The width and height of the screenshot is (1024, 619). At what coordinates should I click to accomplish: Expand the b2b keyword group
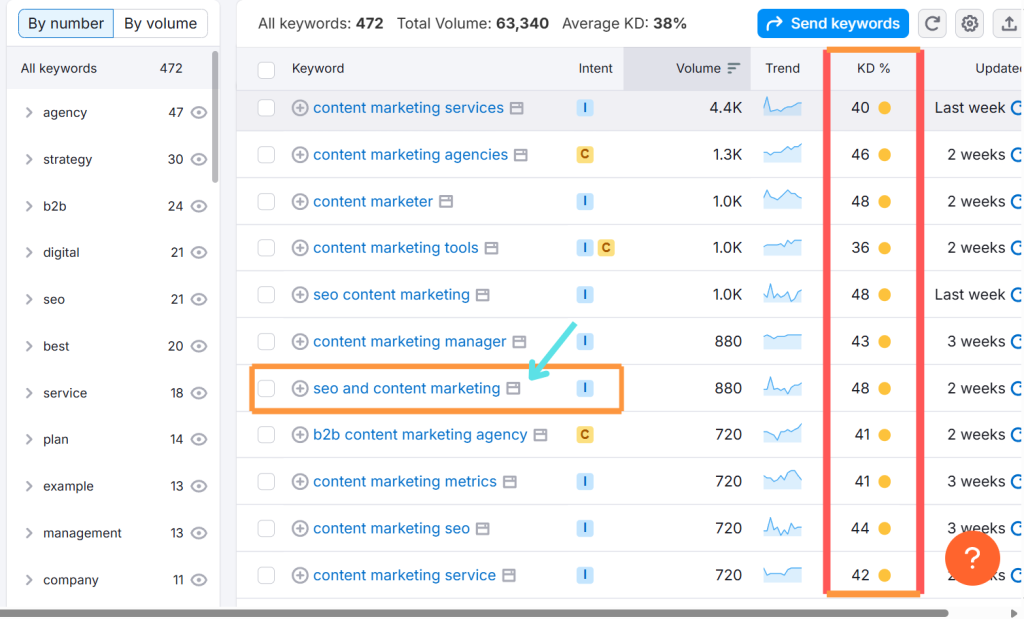[x=29, y=207]
